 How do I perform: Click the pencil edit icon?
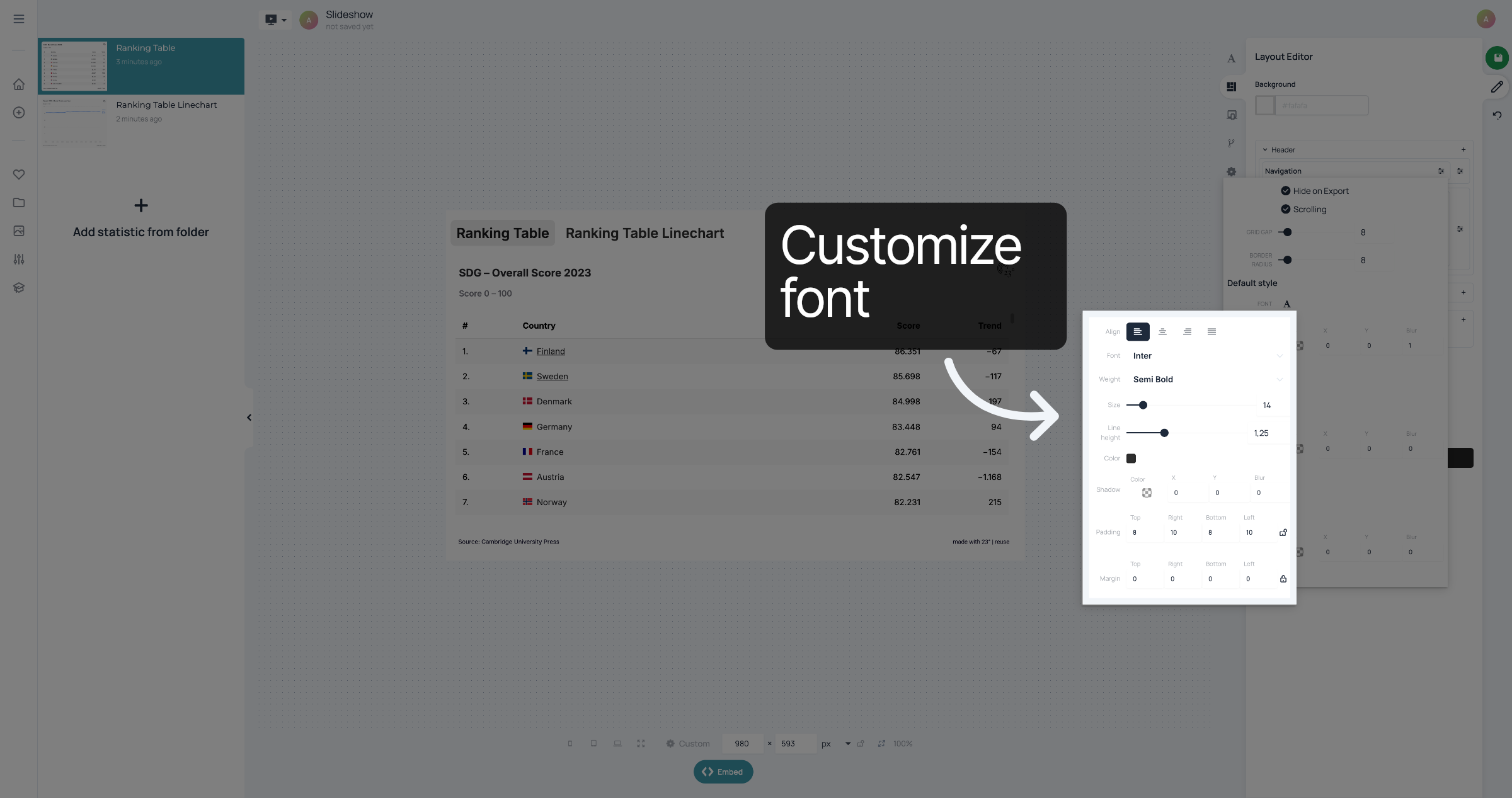click(1497, 87)
